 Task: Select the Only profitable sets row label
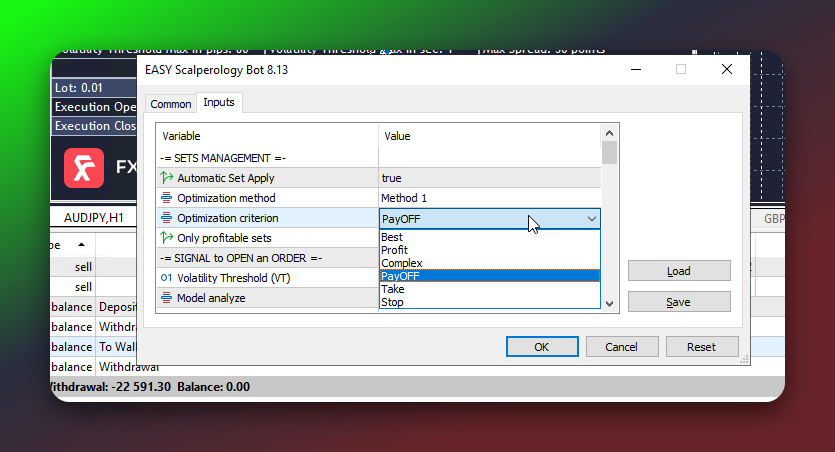[x=224, y=238]
